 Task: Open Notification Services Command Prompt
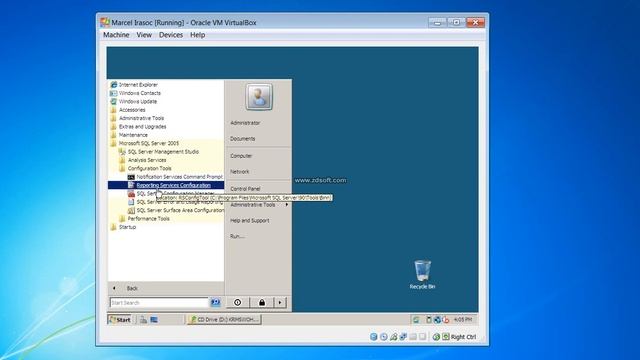(180, 177)
